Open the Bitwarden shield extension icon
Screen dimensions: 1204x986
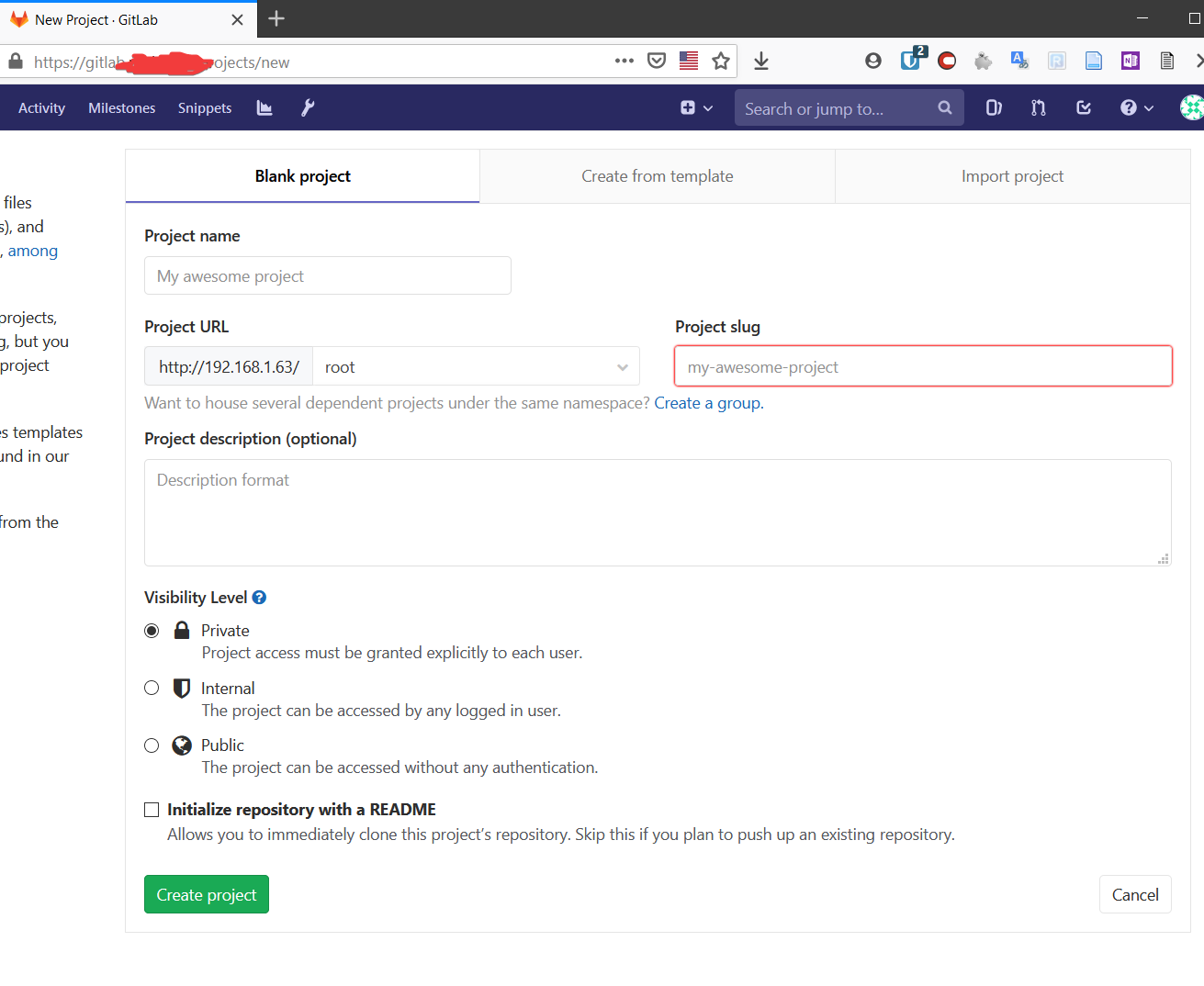[x=913, y=59]
